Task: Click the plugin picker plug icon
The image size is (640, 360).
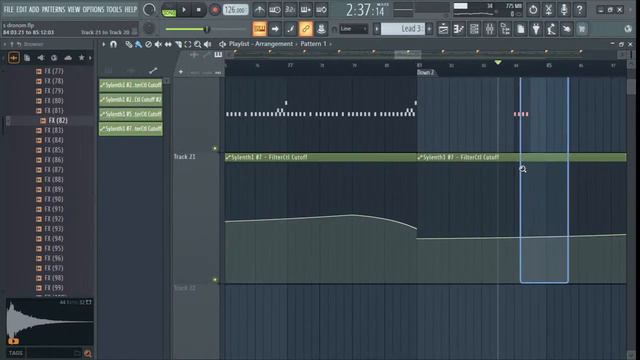Action: point(536,29)
